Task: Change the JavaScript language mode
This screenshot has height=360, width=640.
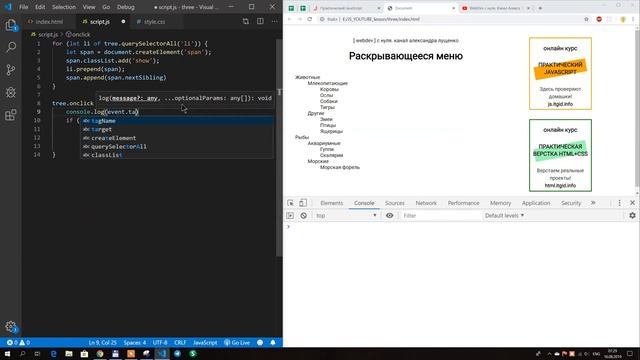Action: pyautogui.click(x=205, y=342)
